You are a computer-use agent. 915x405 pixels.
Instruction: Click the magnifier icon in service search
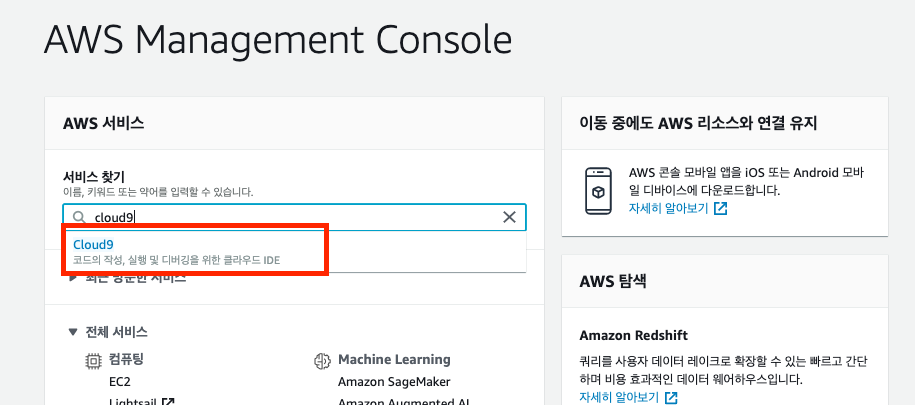coord(79,217)
